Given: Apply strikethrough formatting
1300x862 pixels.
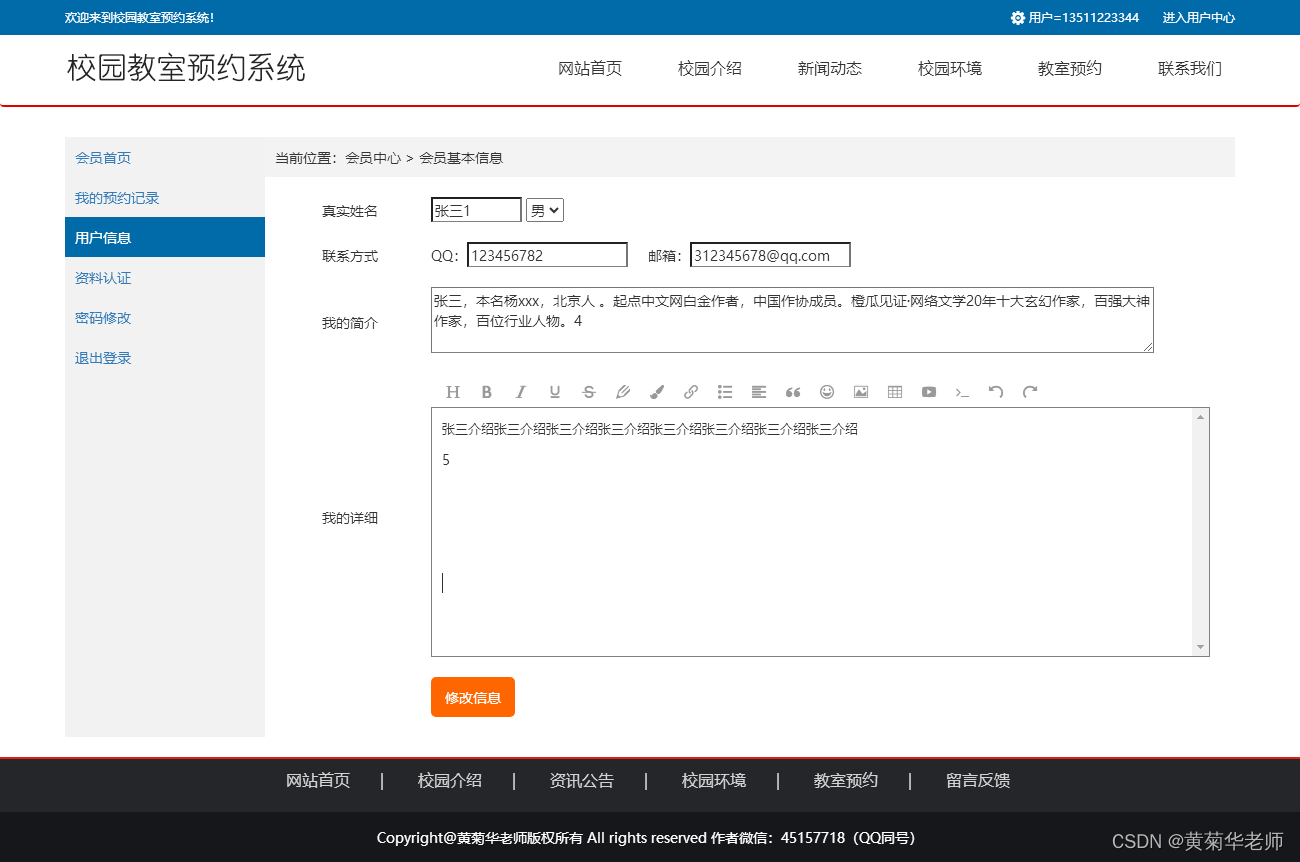Looking at the screenshot, I should pyautogui.click(x=588, y=391).
